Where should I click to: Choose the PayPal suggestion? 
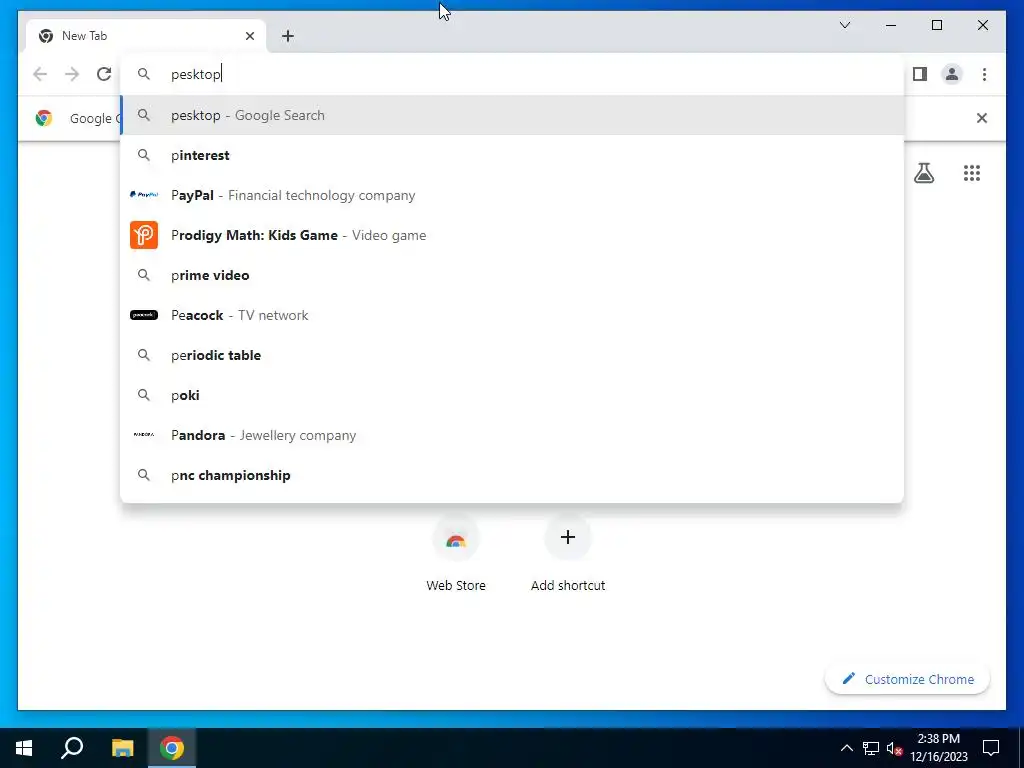click(x=512, y=195)
